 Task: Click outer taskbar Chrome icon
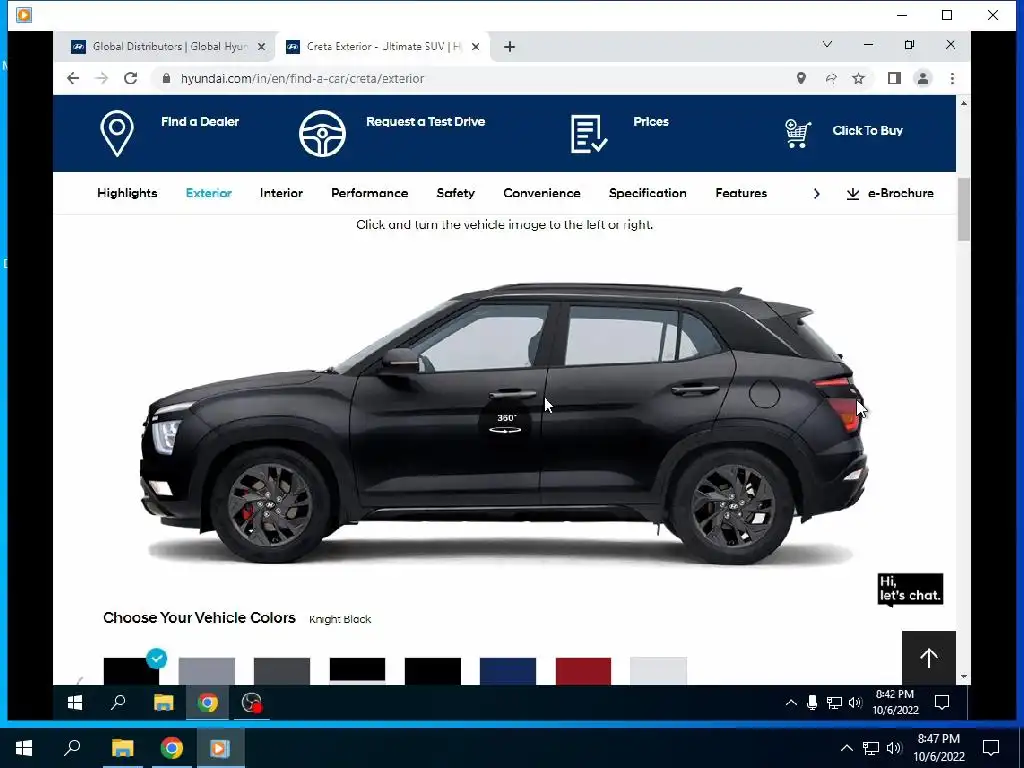pos(172,748)
